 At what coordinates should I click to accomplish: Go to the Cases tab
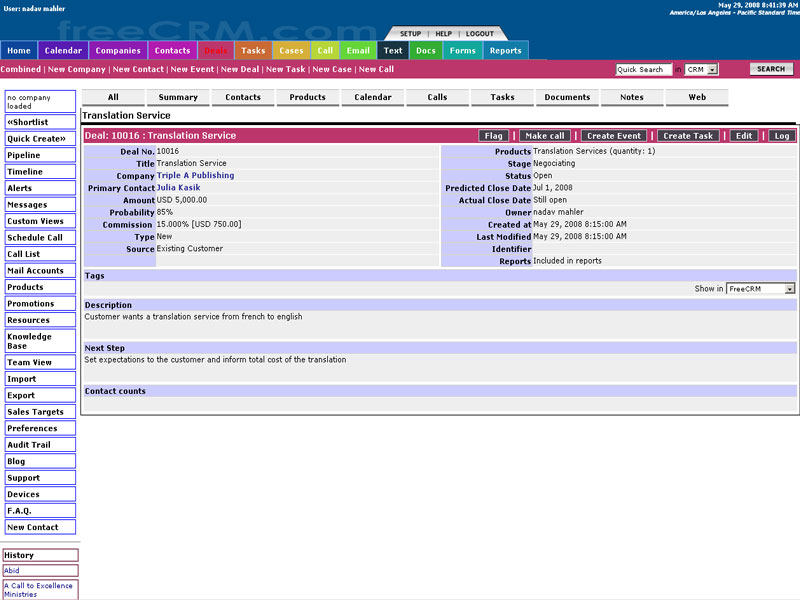[291, 51]
